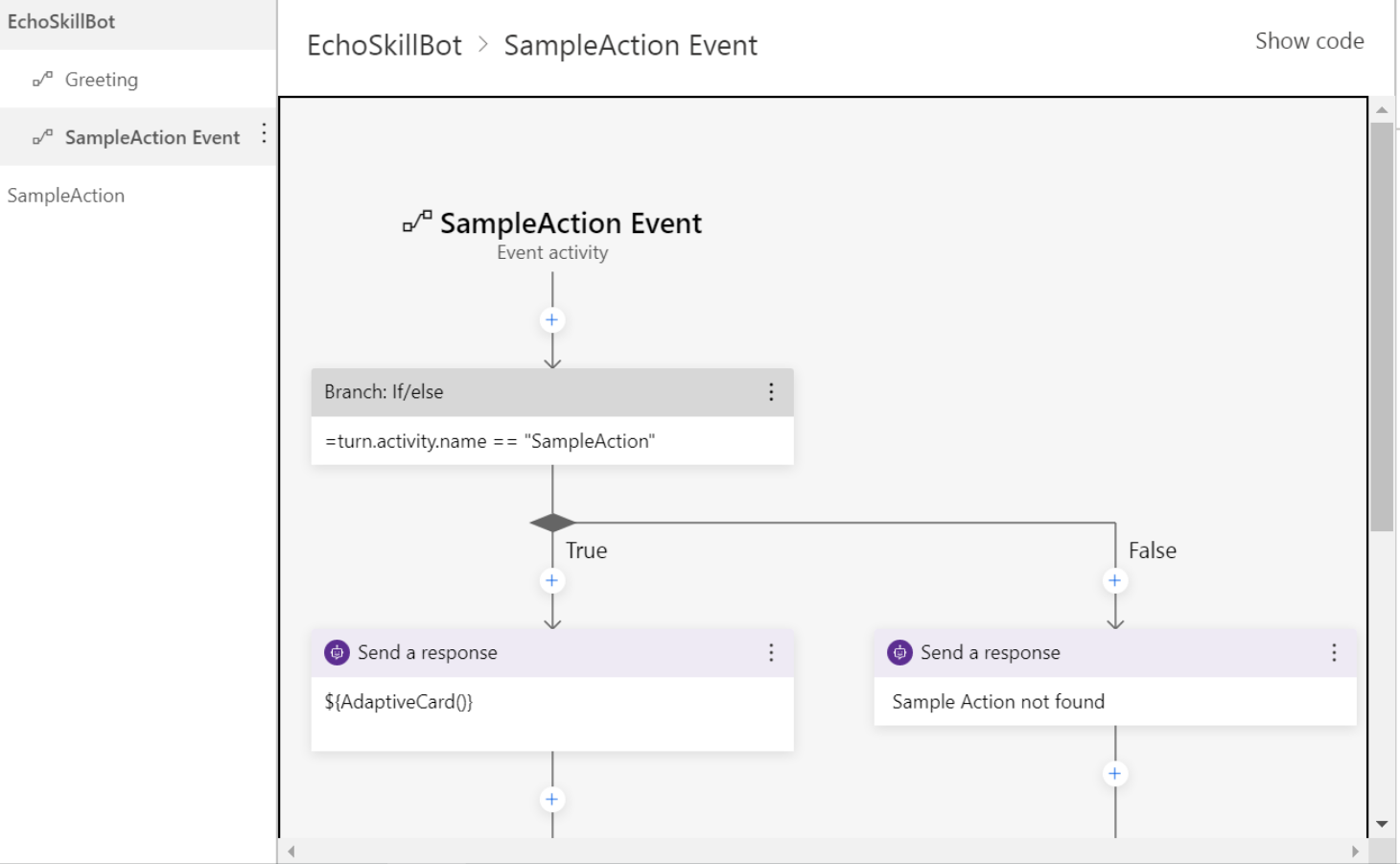This screenshot has width=1400, height=864.
Task: Click the plus icon below the AdaptiveCard response node
Action: 551,798
